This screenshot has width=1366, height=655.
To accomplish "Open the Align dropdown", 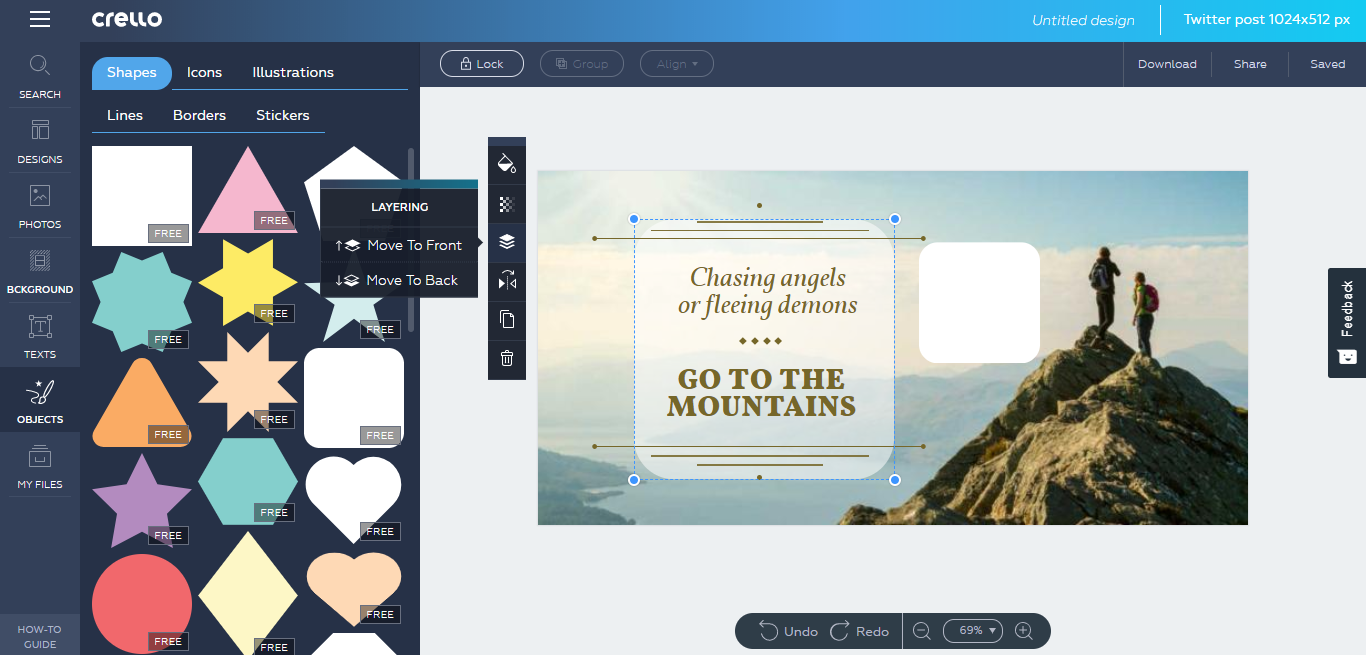I will pos(677,64).
